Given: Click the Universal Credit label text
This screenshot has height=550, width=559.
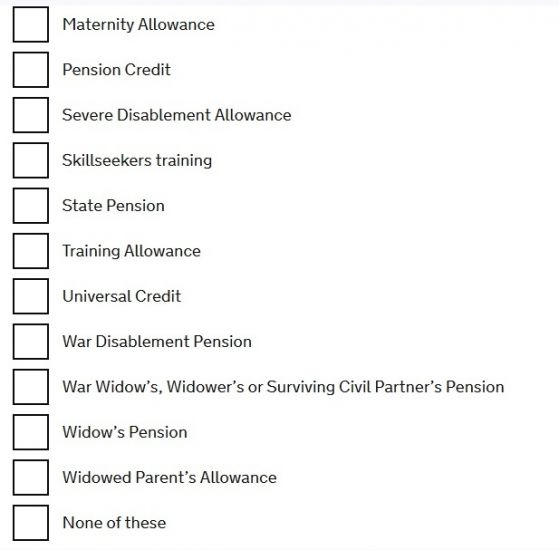Looking at the screenshot, I should pyautogui.click(x=122, y=296).
